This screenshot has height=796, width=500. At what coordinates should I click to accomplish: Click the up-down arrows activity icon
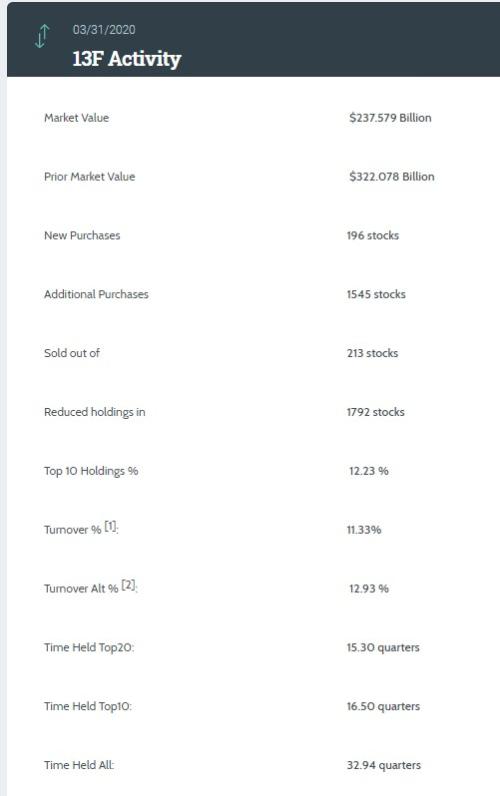42,36
